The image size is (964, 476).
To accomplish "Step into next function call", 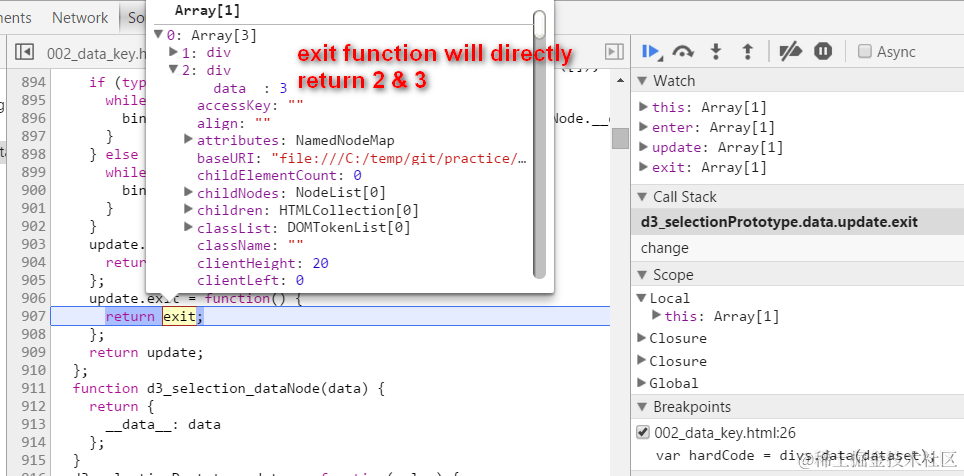I will [716, 52].
